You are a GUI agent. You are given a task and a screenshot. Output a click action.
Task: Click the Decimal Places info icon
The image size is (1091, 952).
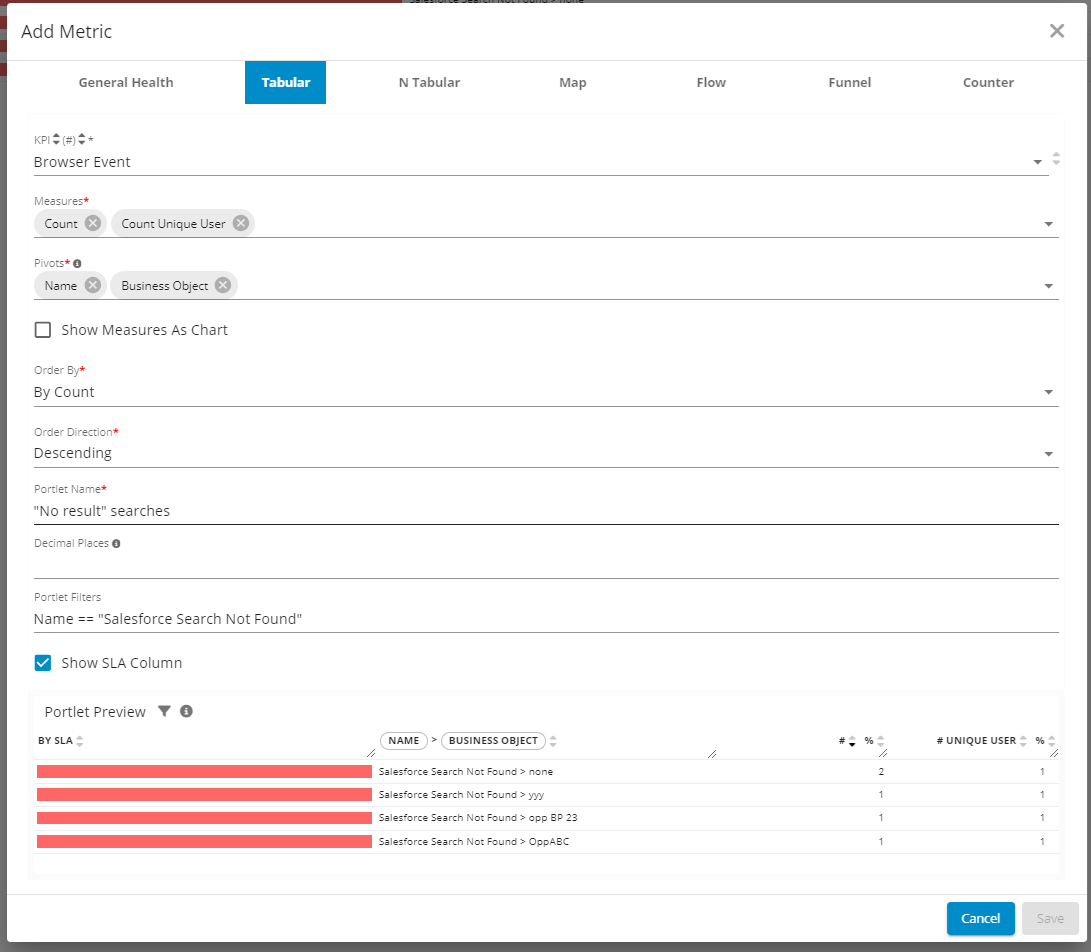coord(117,544)
